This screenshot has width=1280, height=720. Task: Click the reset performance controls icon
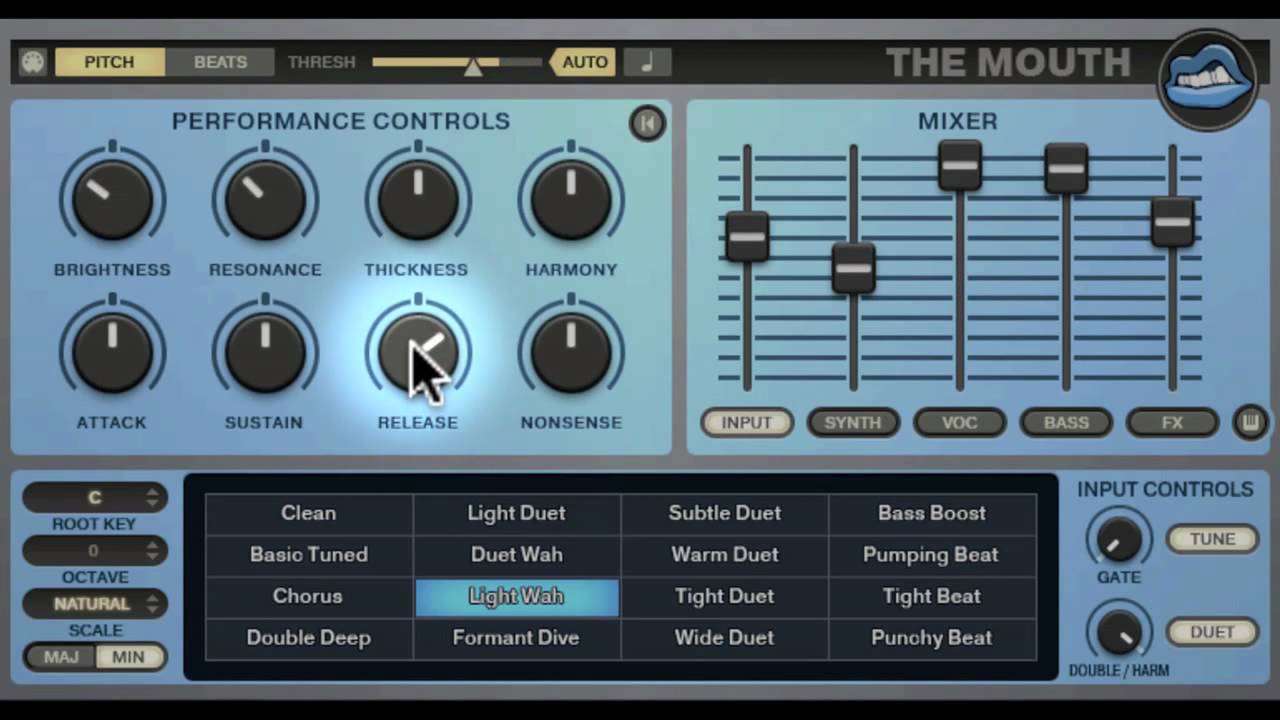click(x=647, y=123)
